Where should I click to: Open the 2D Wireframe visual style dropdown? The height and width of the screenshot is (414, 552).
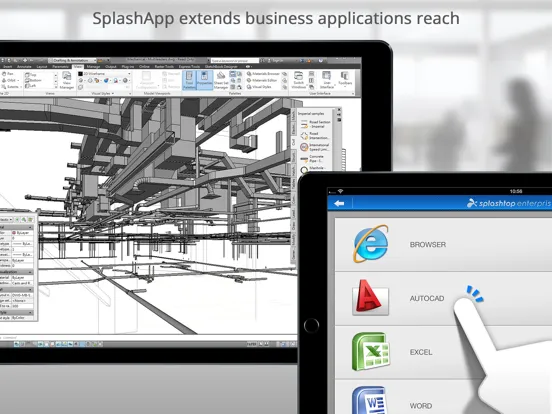pos(104,74)
